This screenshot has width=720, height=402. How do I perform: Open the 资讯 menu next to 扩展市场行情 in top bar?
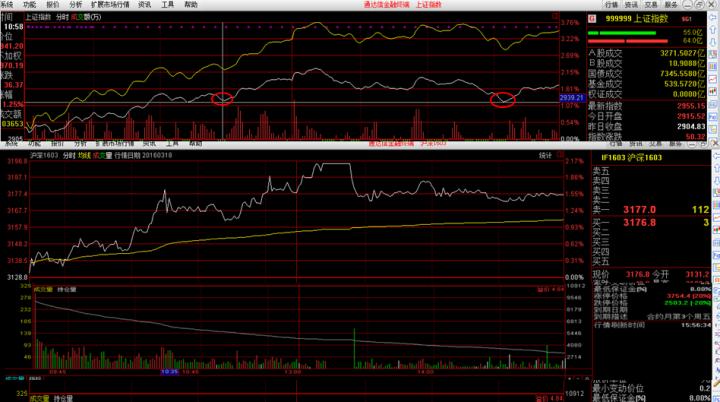point(145,5)
